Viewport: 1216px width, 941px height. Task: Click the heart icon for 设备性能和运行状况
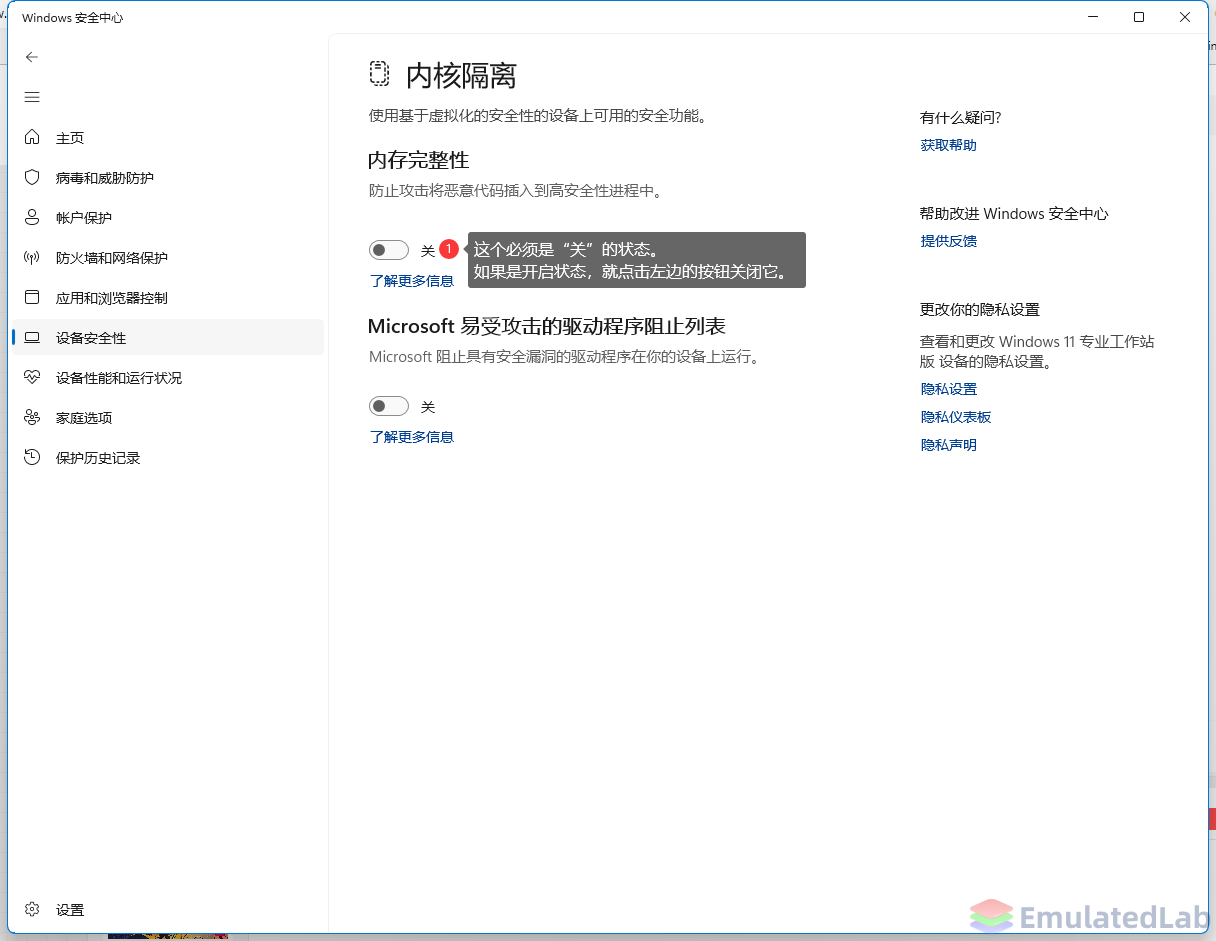(x=32, y=377)
